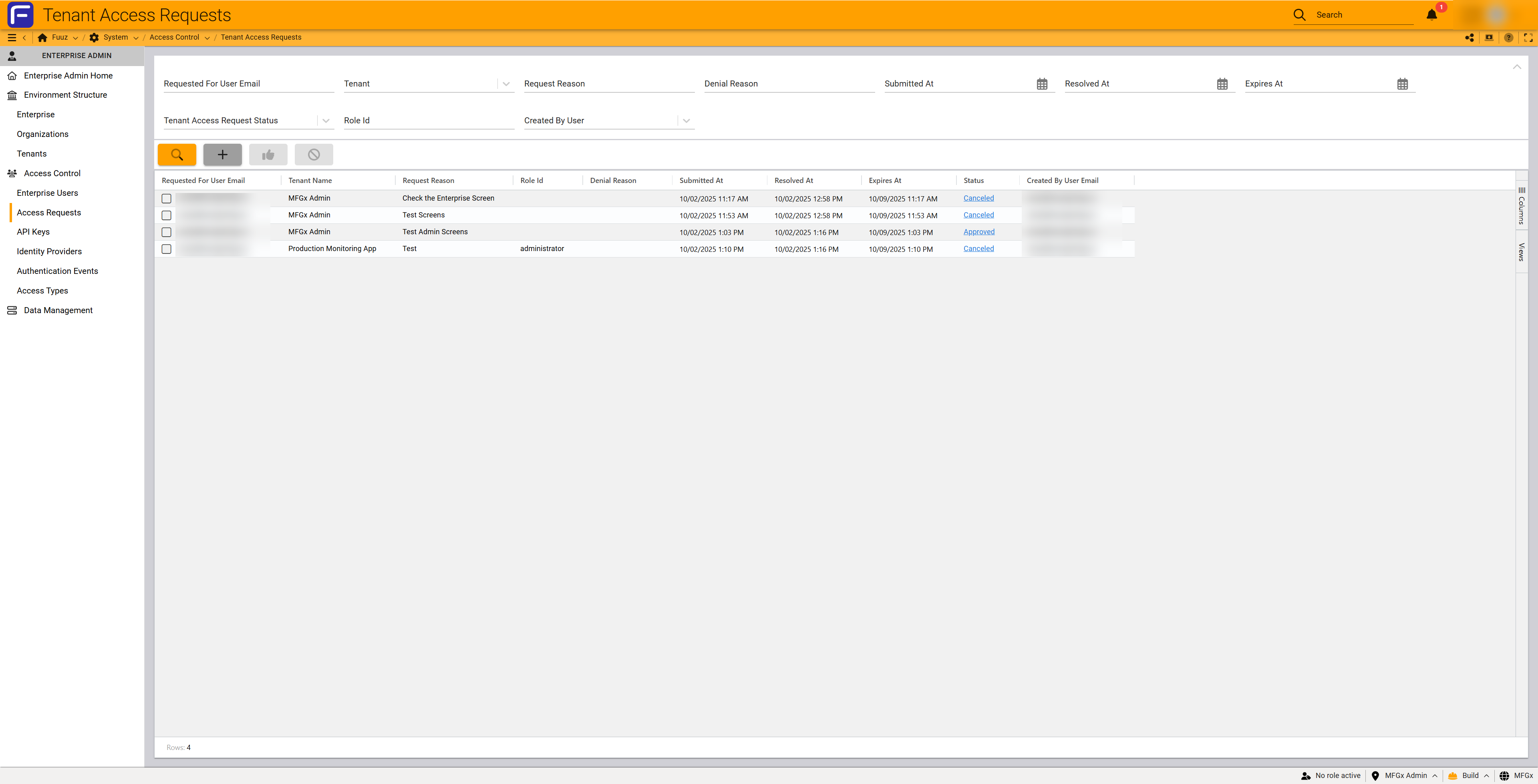The image size is (1538, 784).
Task: Open Enterprise Users in sidebar
Action: [47, 193]
